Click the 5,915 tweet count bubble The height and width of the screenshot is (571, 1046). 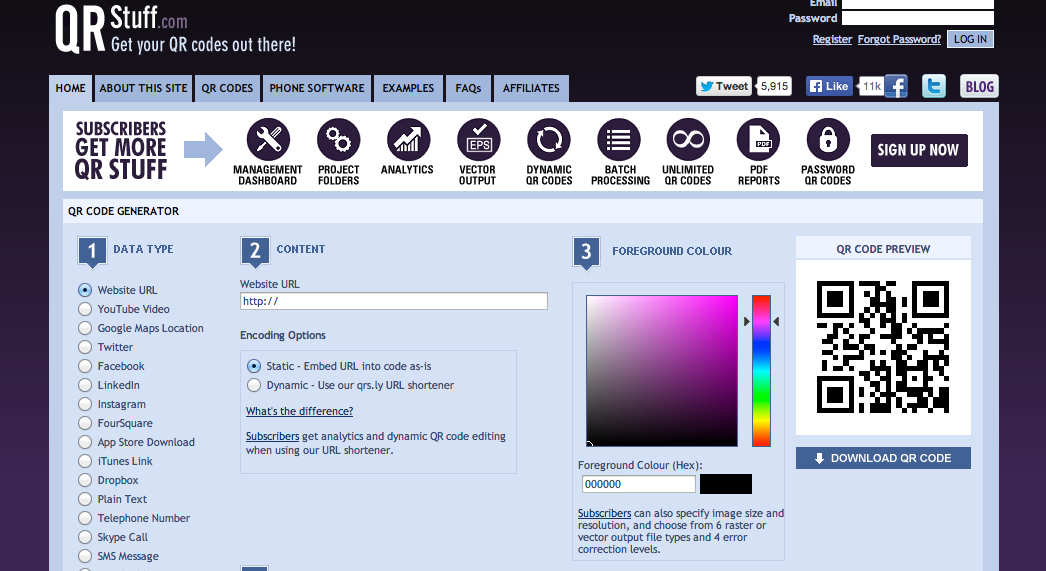pyautogui.click(x=774, y=86)
